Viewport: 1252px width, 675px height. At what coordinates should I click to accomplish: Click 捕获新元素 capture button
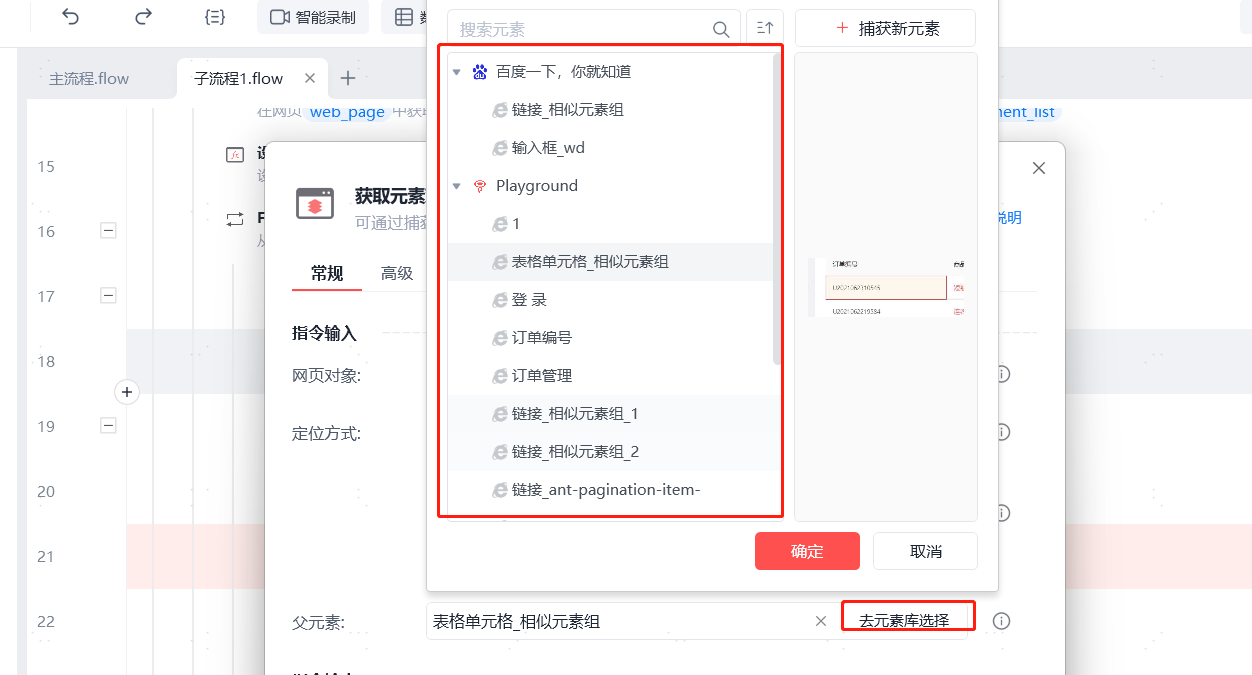(885, 28)
